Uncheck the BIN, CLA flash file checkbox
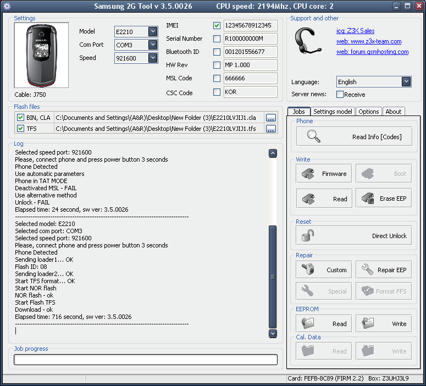This screenshot has width=426, height=386. pyautogui.click(x=20, y=117)
